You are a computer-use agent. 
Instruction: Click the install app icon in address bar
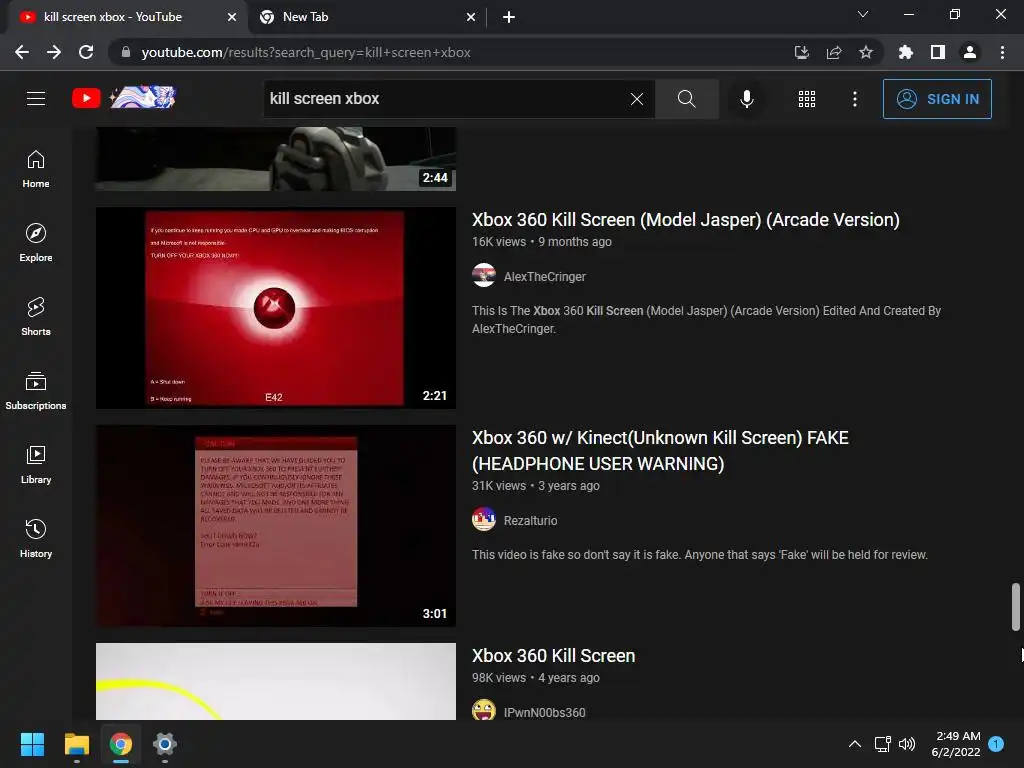[x=801, y=52]
